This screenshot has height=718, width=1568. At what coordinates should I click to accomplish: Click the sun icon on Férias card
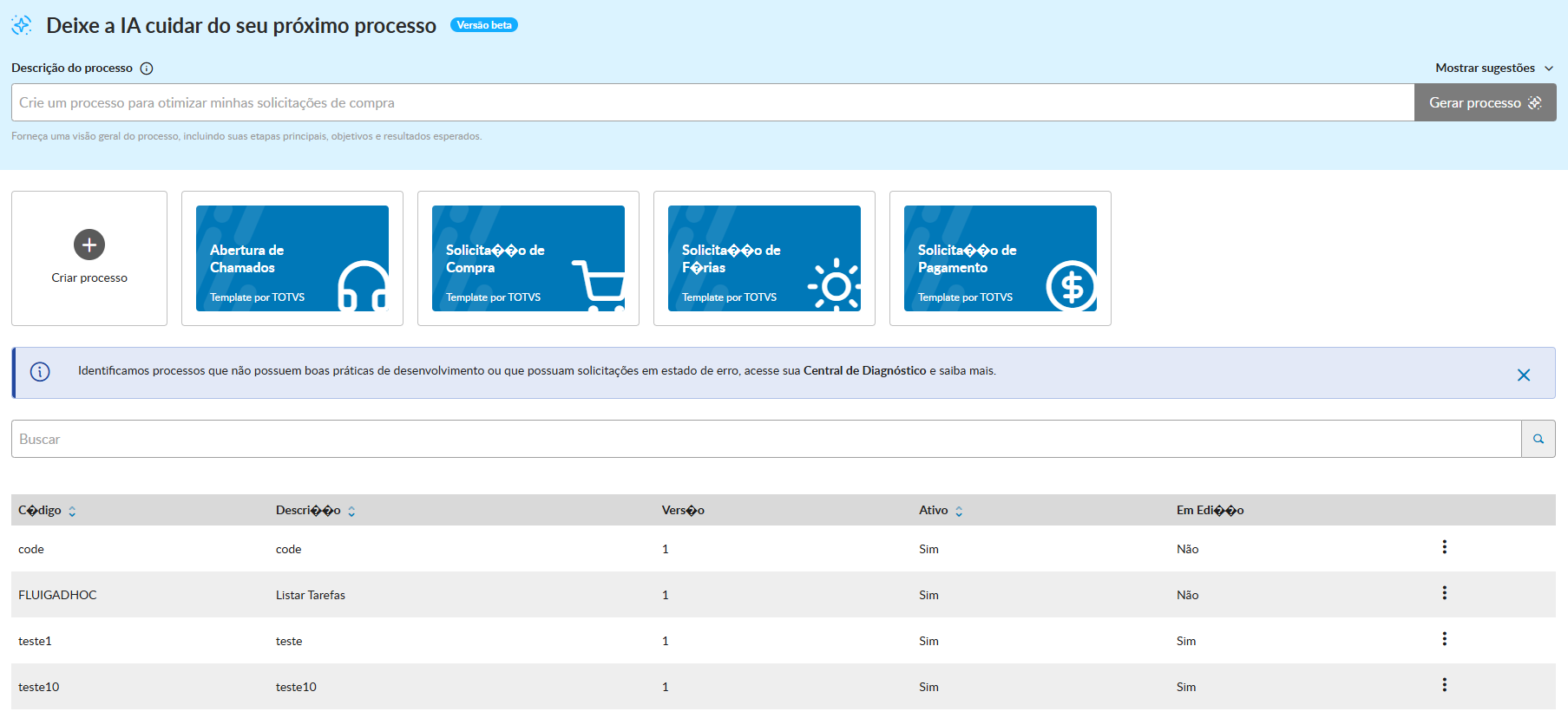coord(835,284)
